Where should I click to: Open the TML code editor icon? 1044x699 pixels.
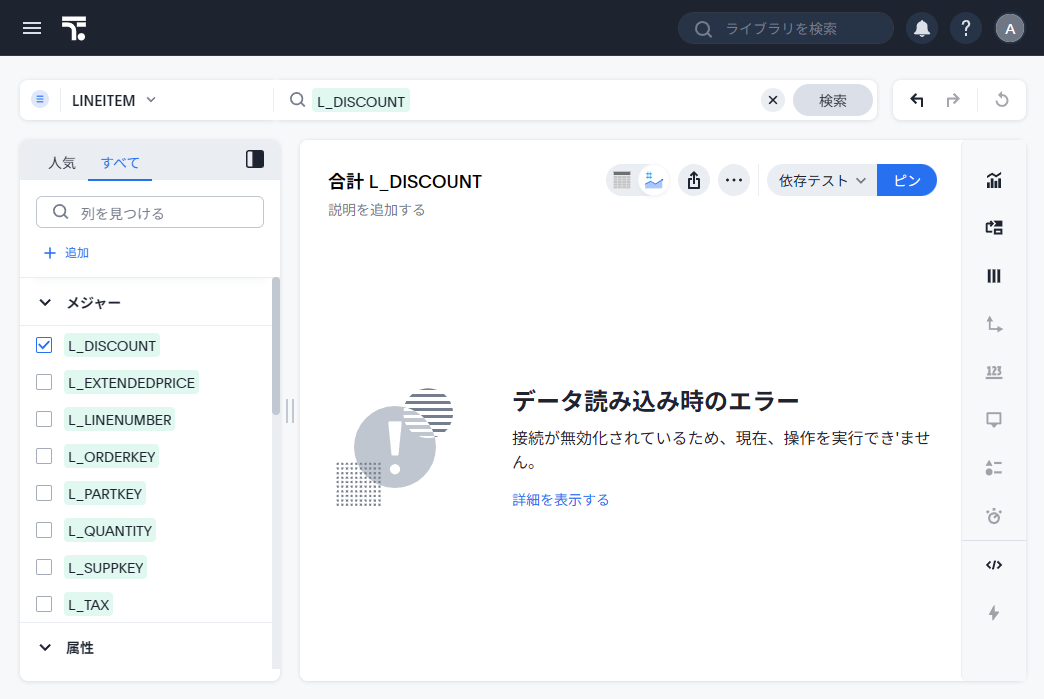click(x=993, y=565)
